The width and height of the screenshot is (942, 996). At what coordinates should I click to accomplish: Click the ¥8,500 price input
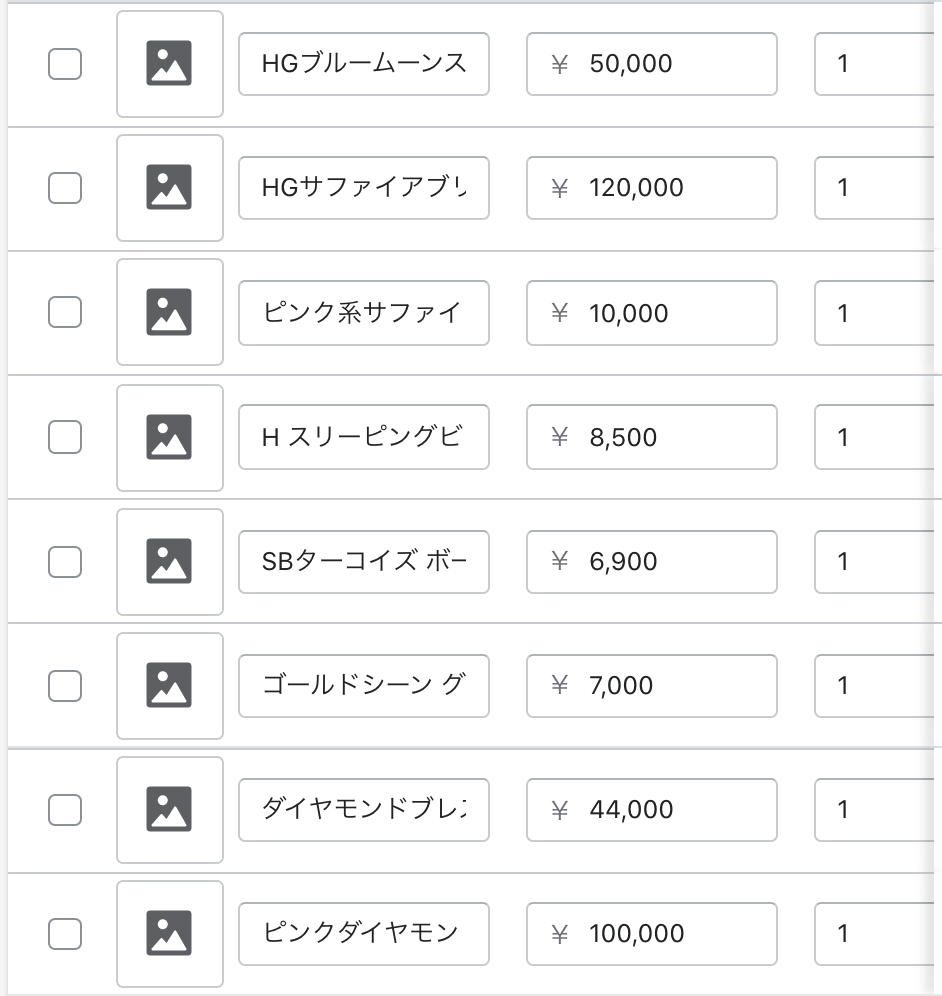652,437
